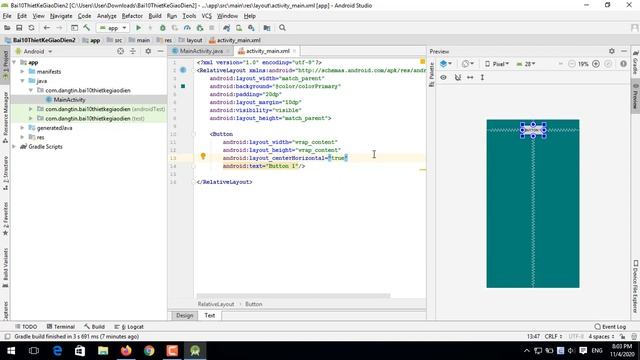Screen dimensions: 640x360
Task: Click the lightbulb quick-fix icon
Action: point(203,156)
